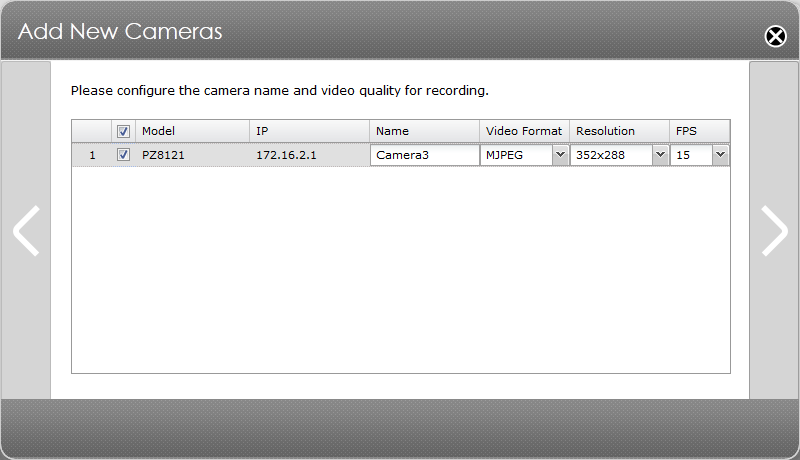This screenshot has width=800, height=460.
Task: Uncheck the PZ8121 camera row checkbox
Action: 123,155
